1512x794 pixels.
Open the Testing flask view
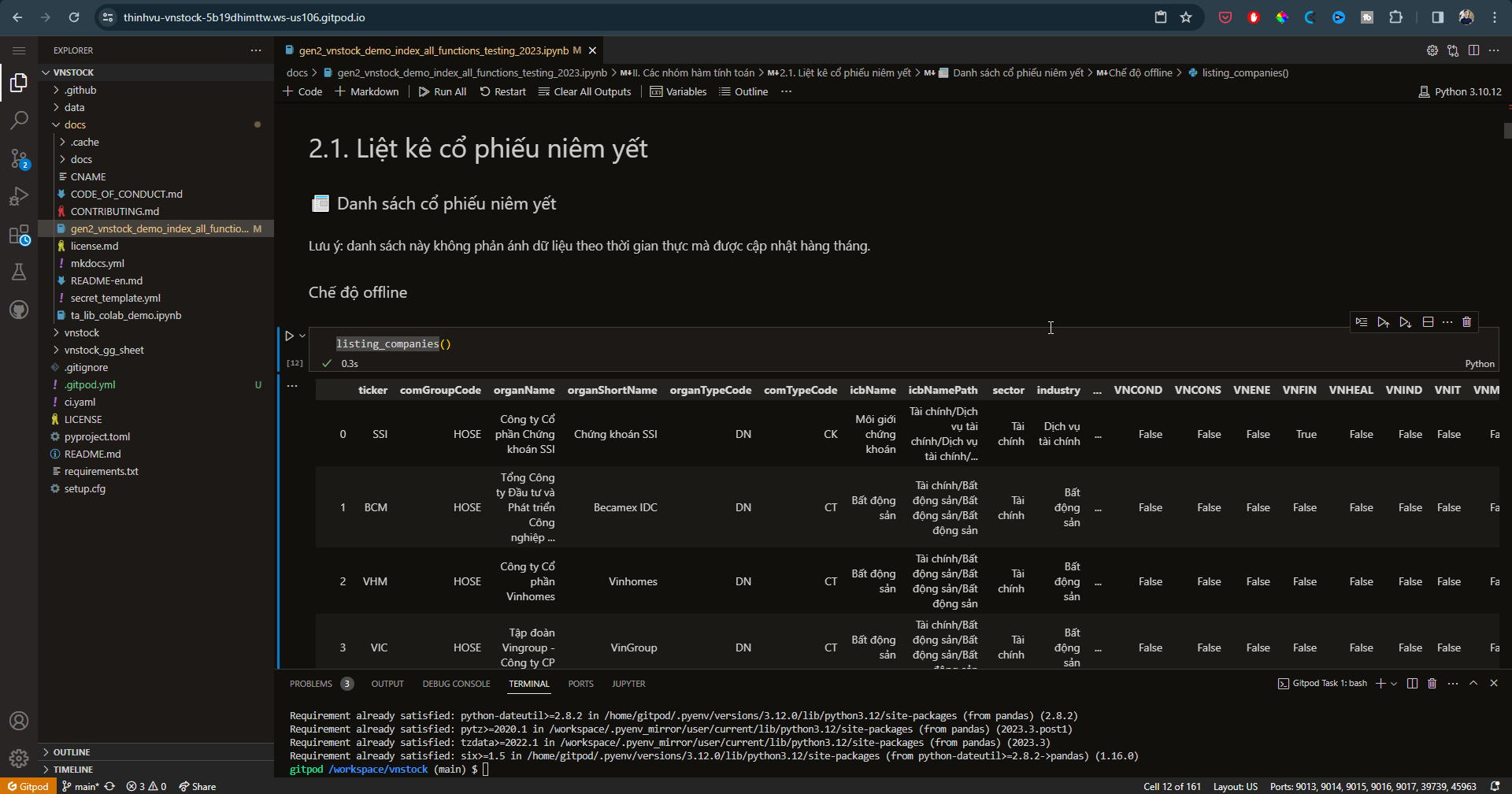[19, 272]
